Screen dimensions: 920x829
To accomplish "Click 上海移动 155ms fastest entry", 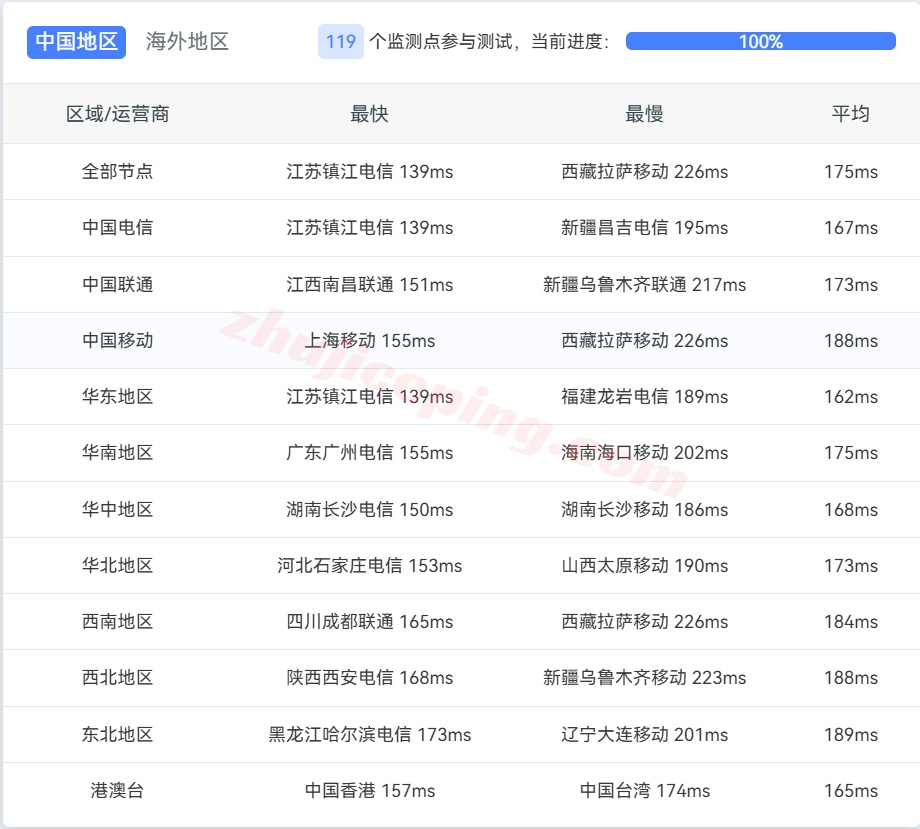I will pos(369,341).
